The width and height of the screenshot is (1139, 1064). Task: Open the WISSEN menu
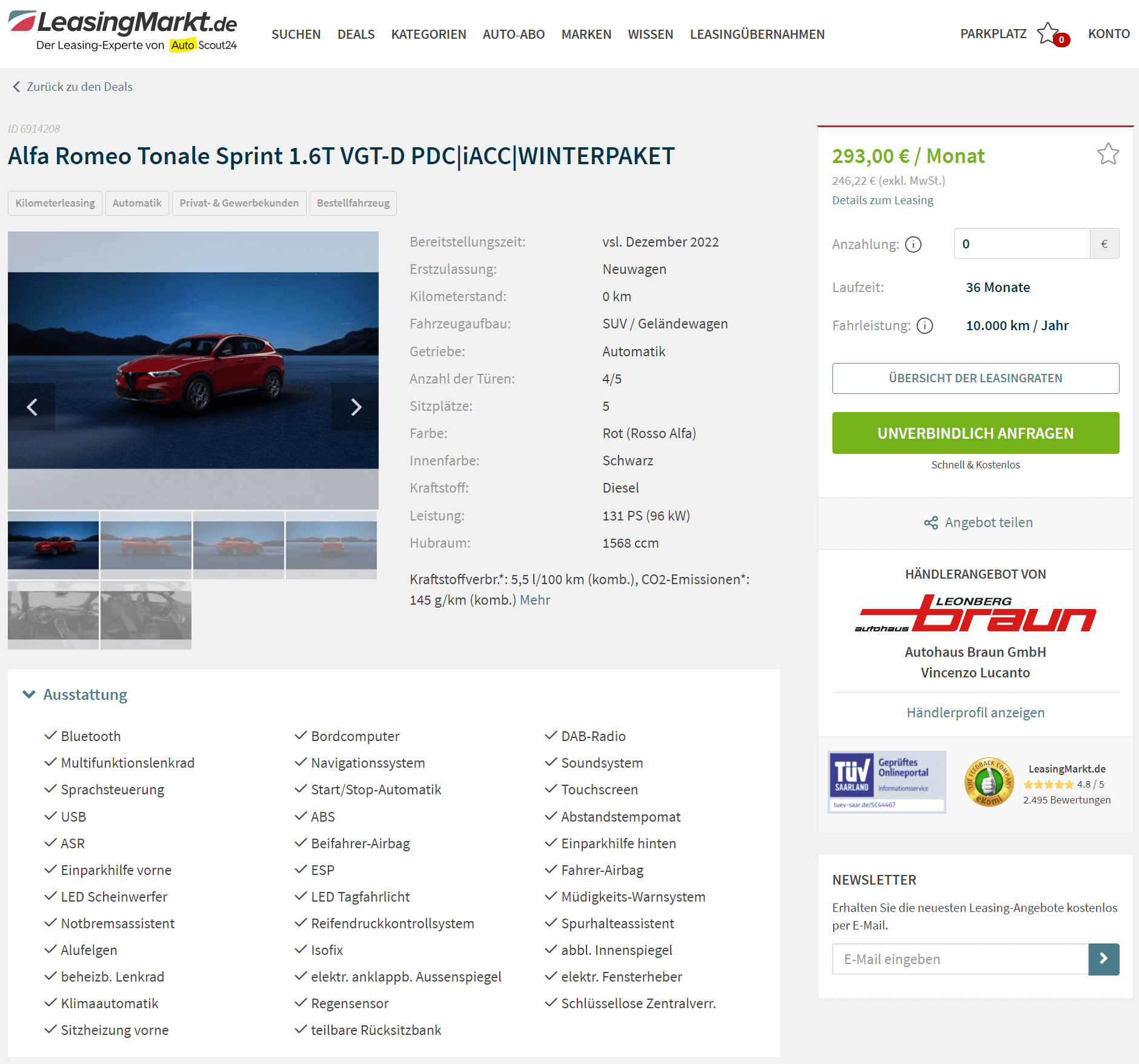[x=651, y=34]
